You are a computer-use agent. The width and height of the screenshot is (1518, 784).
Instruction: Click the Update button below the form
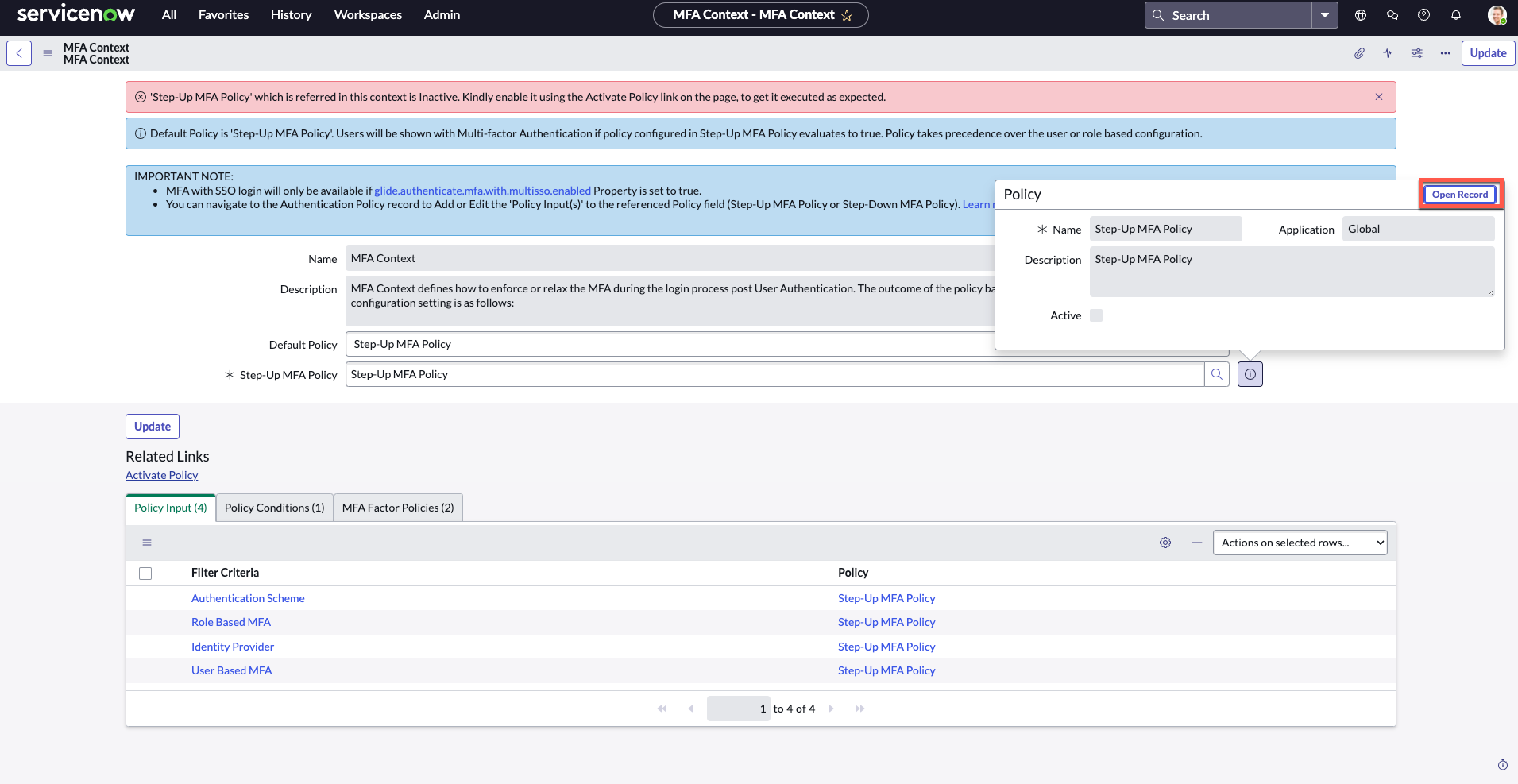(x=153, y=427)
